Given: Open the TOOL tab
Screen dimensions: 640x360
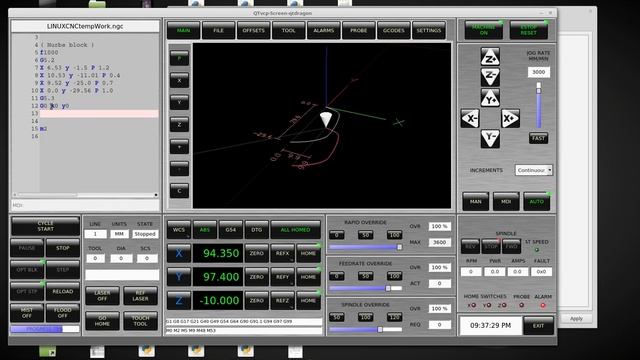Looking at the screenshot, I should [x=289, y=31].
